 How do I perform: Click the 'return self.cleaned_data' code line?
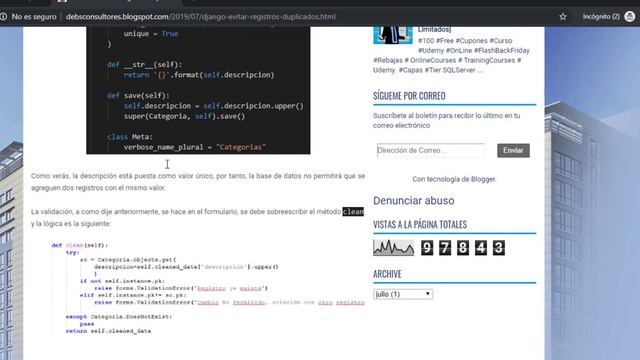[108, 331]
